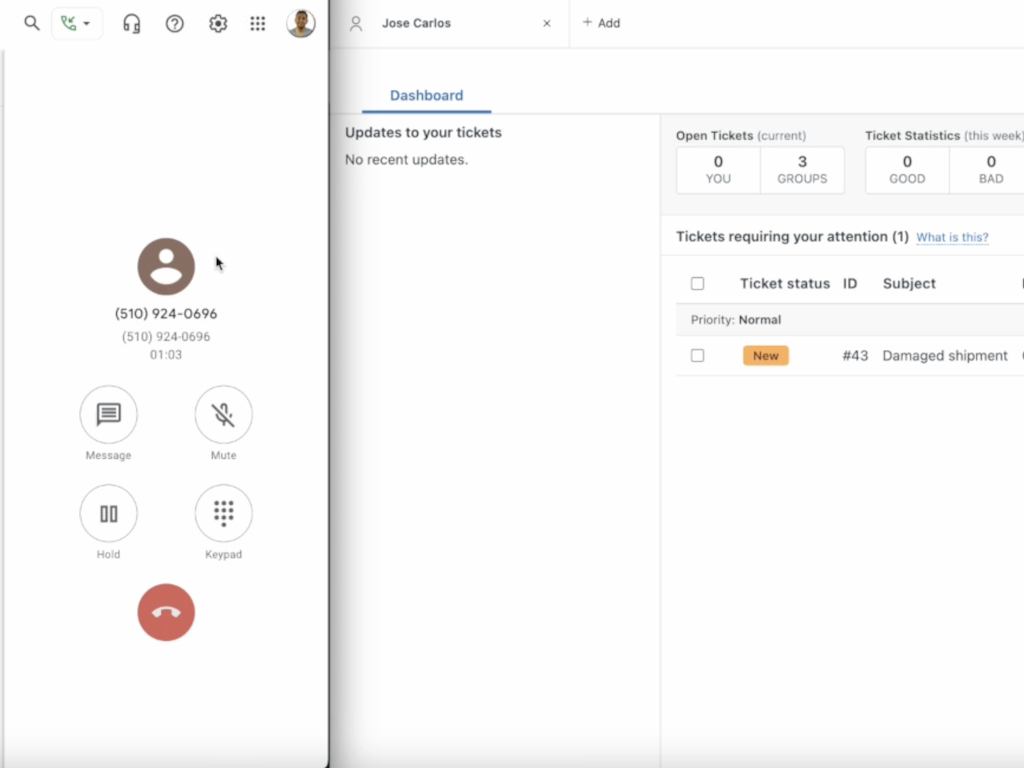Tick the checkbox for ticket #43
Viewport: 1024px width, 768px height.
(698, 356)
